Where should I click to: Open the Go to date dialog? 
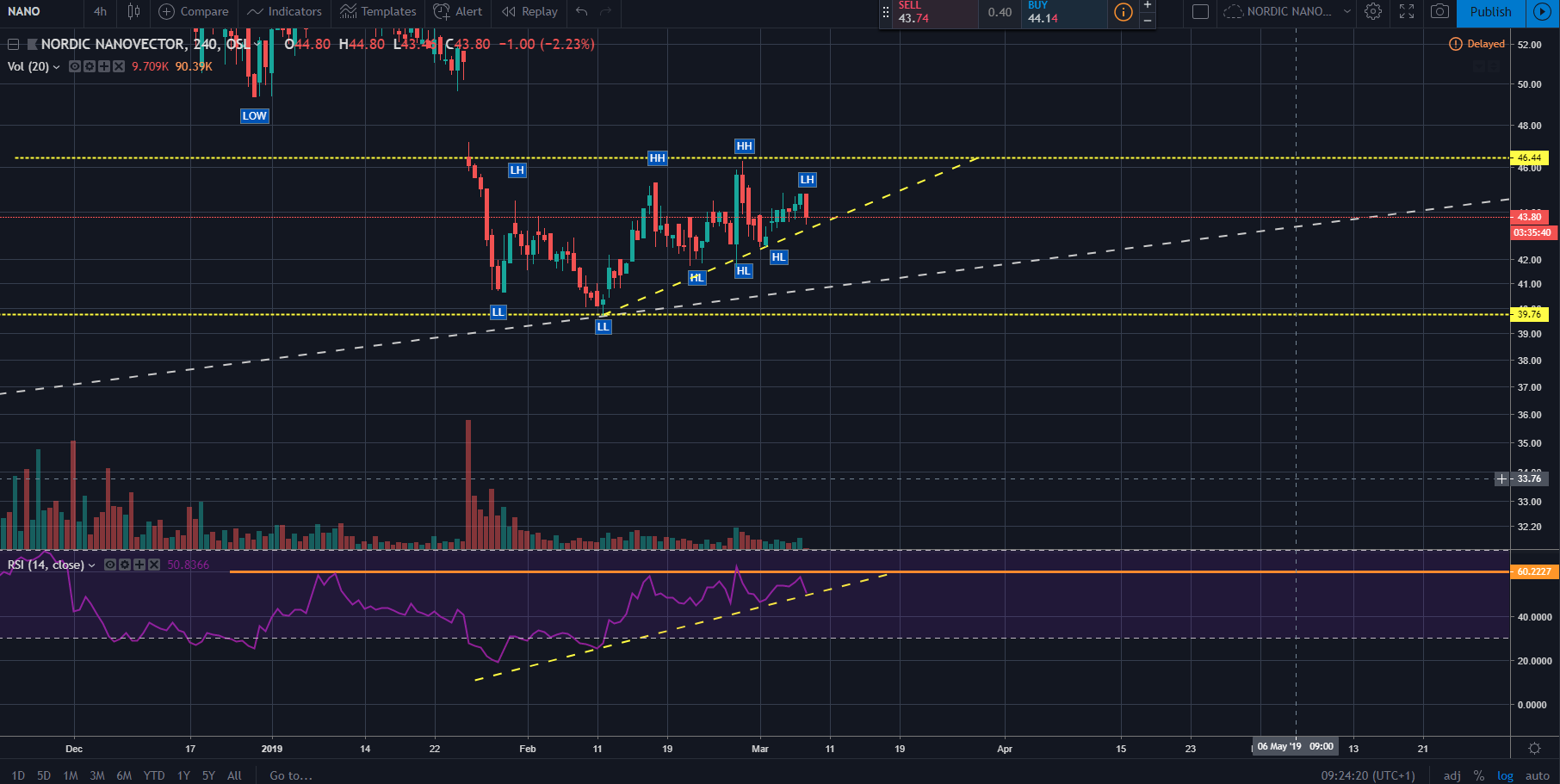291,775
